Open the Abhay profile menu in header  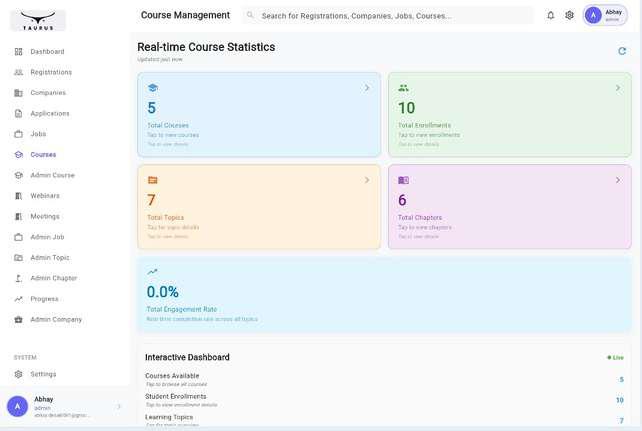coord(605,16)
